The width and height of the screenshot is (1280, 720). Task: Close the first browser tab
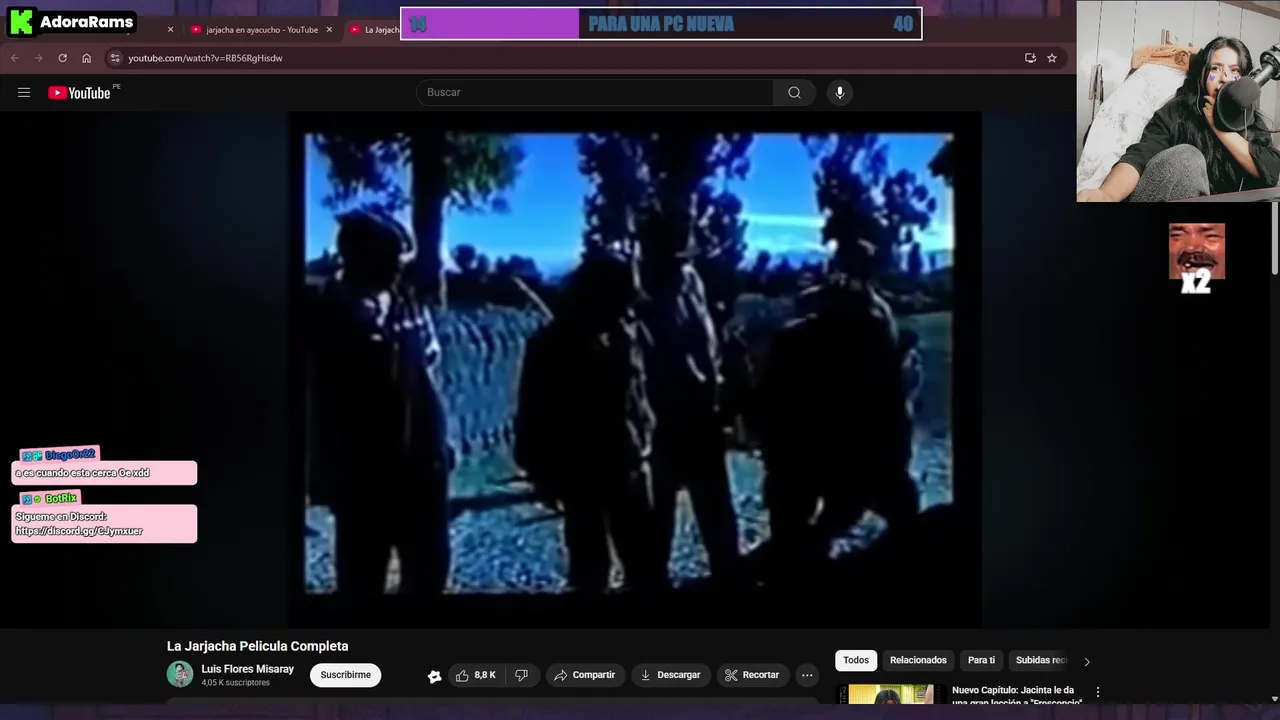[x=170, y=30]
